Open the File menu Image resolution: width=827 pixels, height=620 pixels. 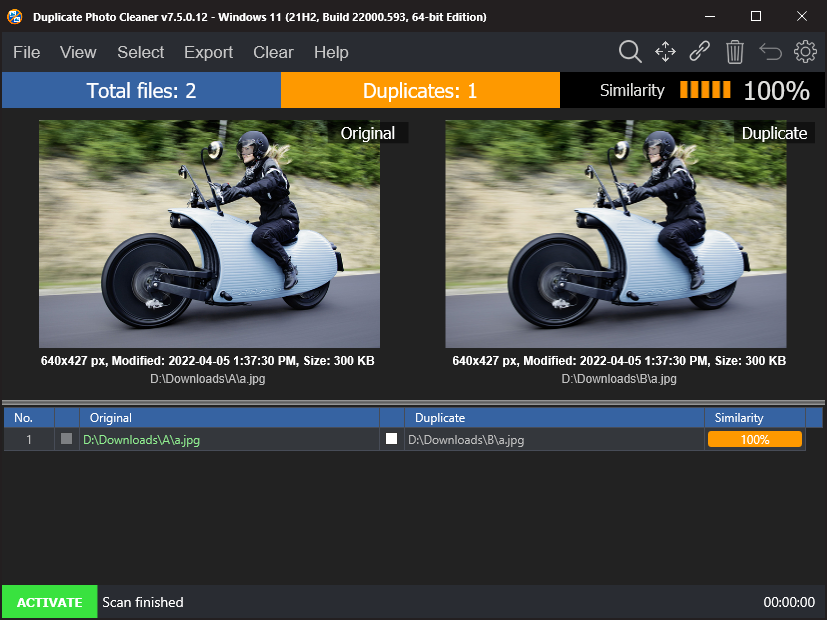27,52
